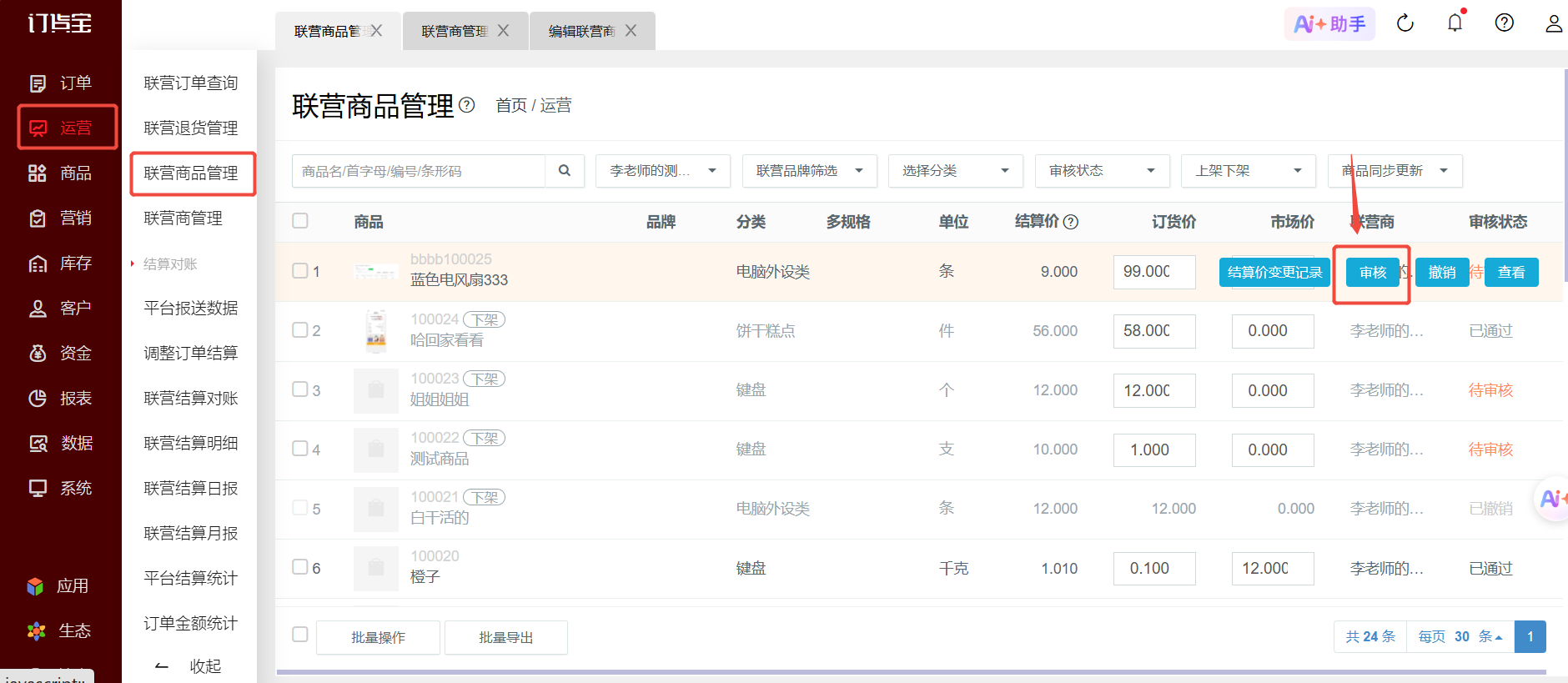Open the 应用 cube icon
This screenshot has height=683, width=1568.
[35, 586]
